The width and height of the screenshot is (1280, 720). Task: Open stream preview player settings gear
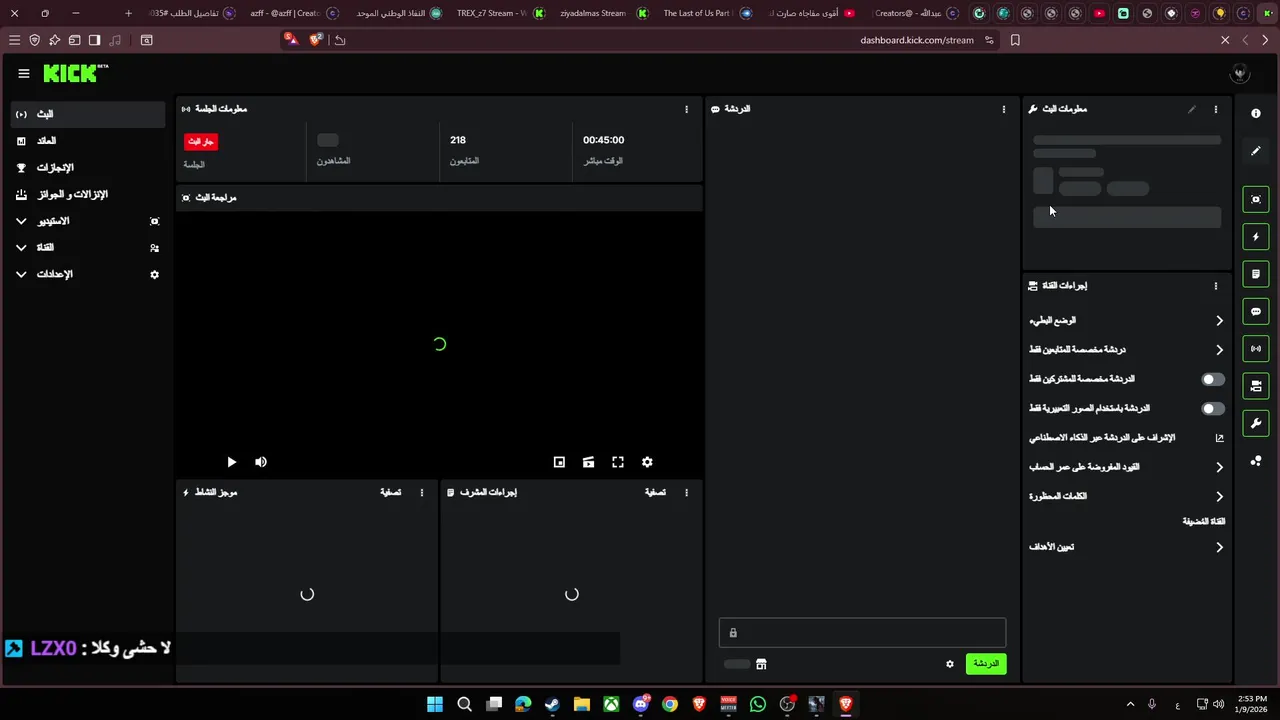pyautogui.click(x=647, y=462)
